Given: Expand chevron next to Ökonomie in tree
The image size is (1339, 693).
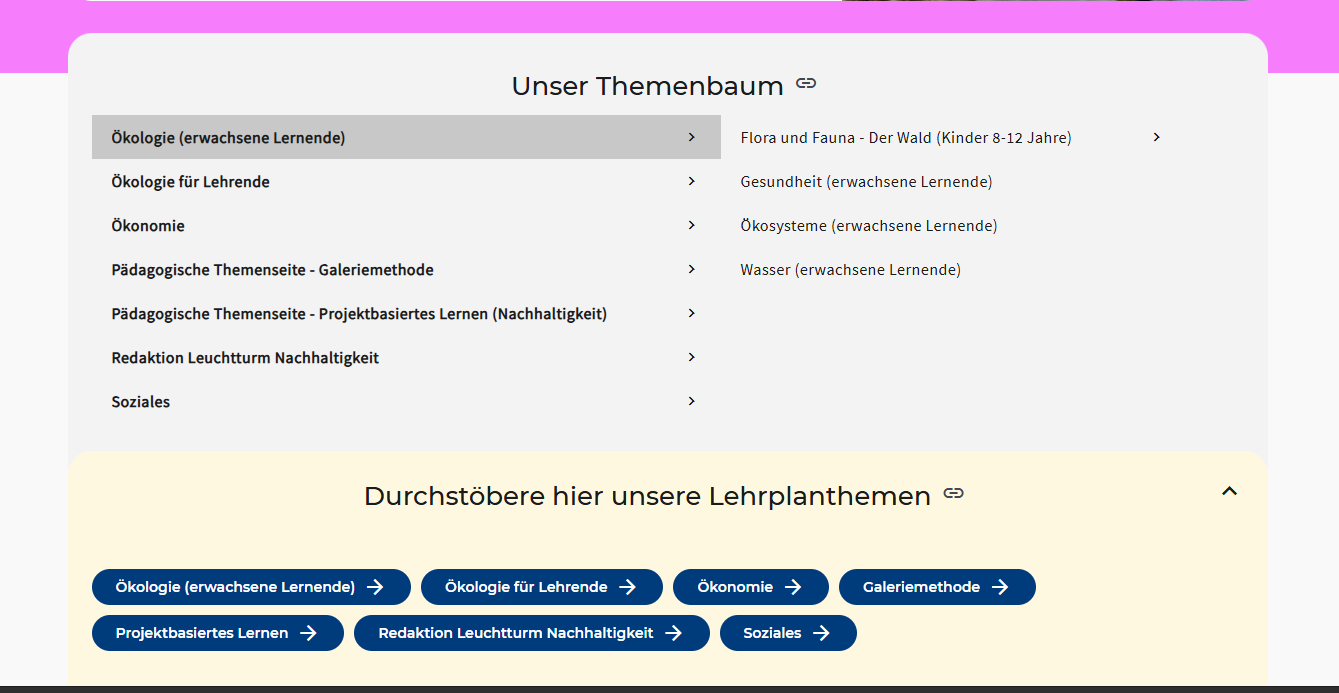Looking at the screenshot, I should pyautogui.click(x=691, y=225).
